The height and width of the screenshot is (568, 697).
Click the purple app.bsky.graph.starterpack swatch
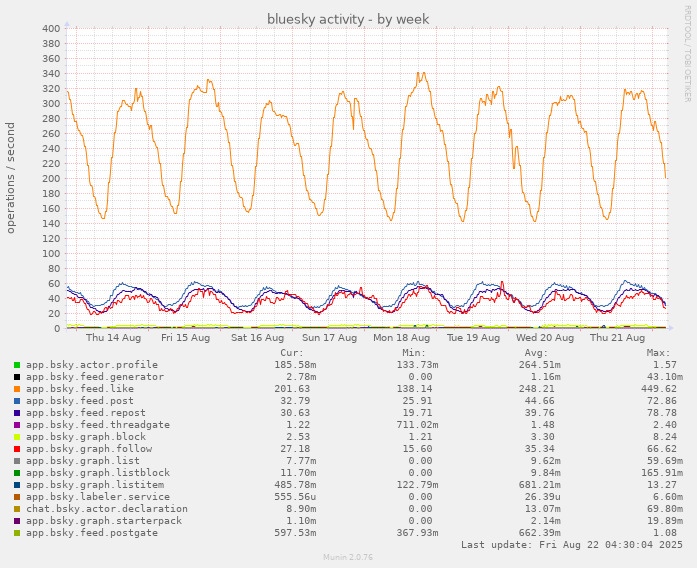[x=17, y=521]
